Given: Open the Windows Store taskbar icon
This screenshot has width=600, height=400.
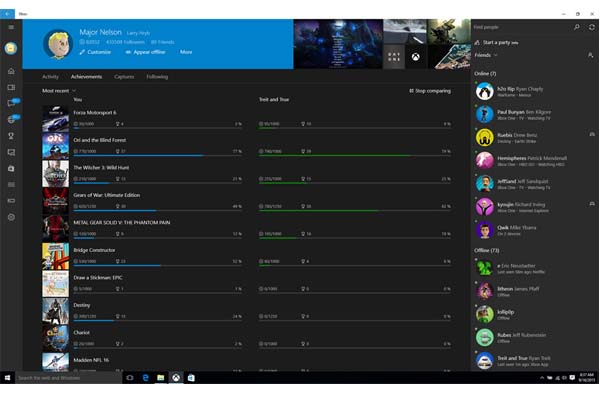Looking at the screenshot, I should [x=191, y=378].
